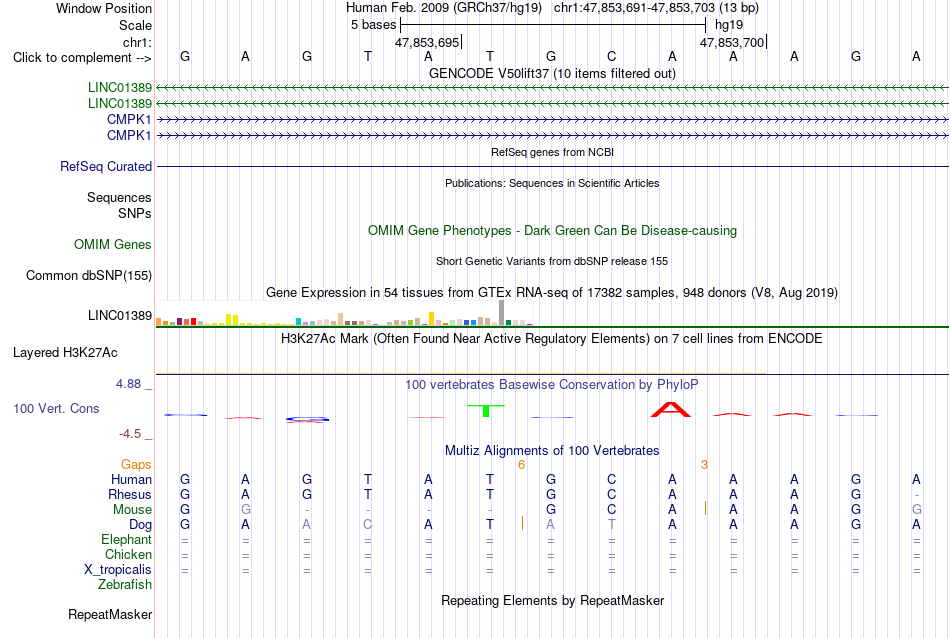The height and width of the screenshot is (638, 950).
Task: Open the '100 vertebrates Basewise Conservation by PhyloP' title
Action: tap(552, 385)
